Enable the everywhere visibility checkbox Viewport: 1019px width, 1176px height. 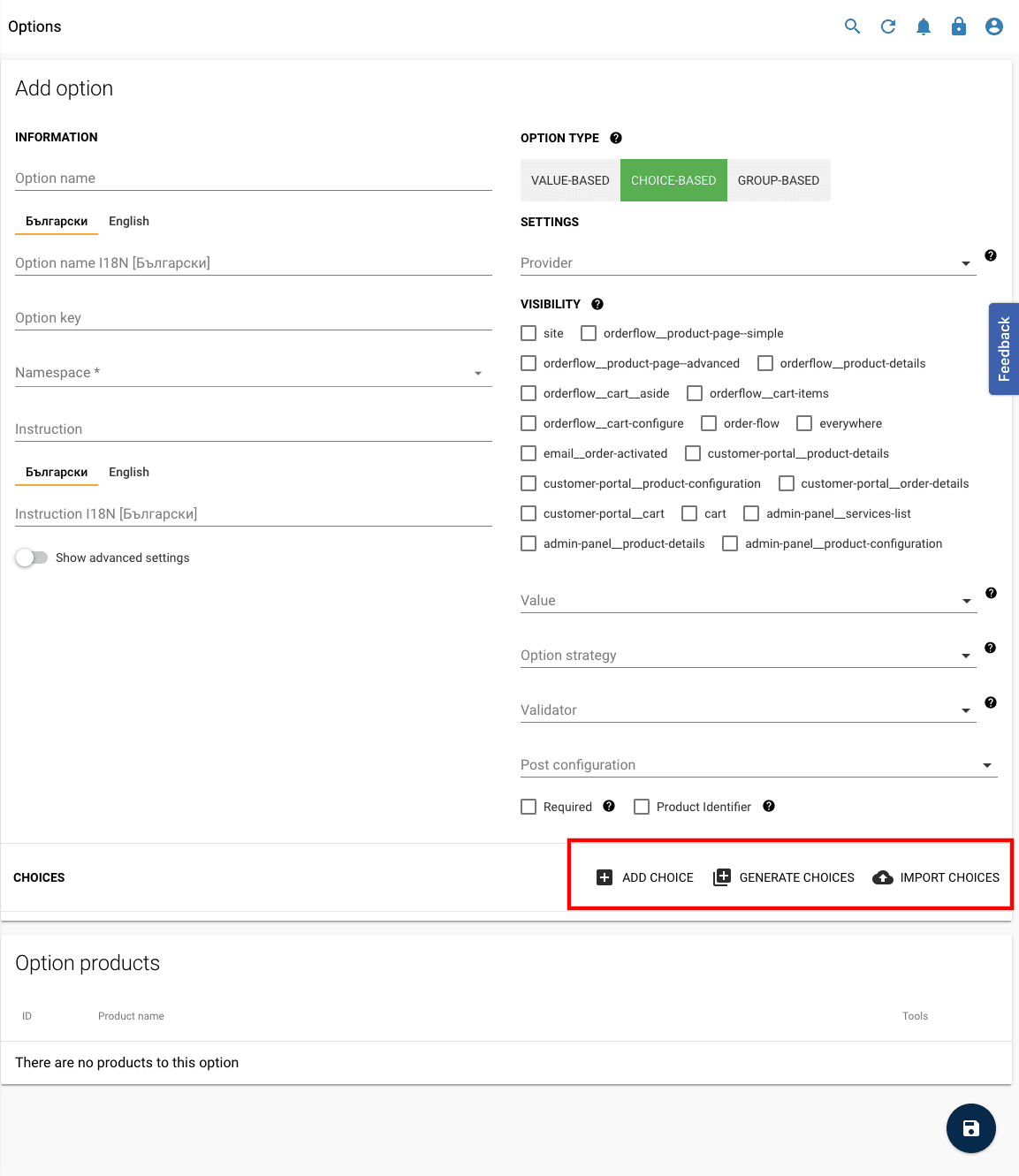[x=803, y=423]
